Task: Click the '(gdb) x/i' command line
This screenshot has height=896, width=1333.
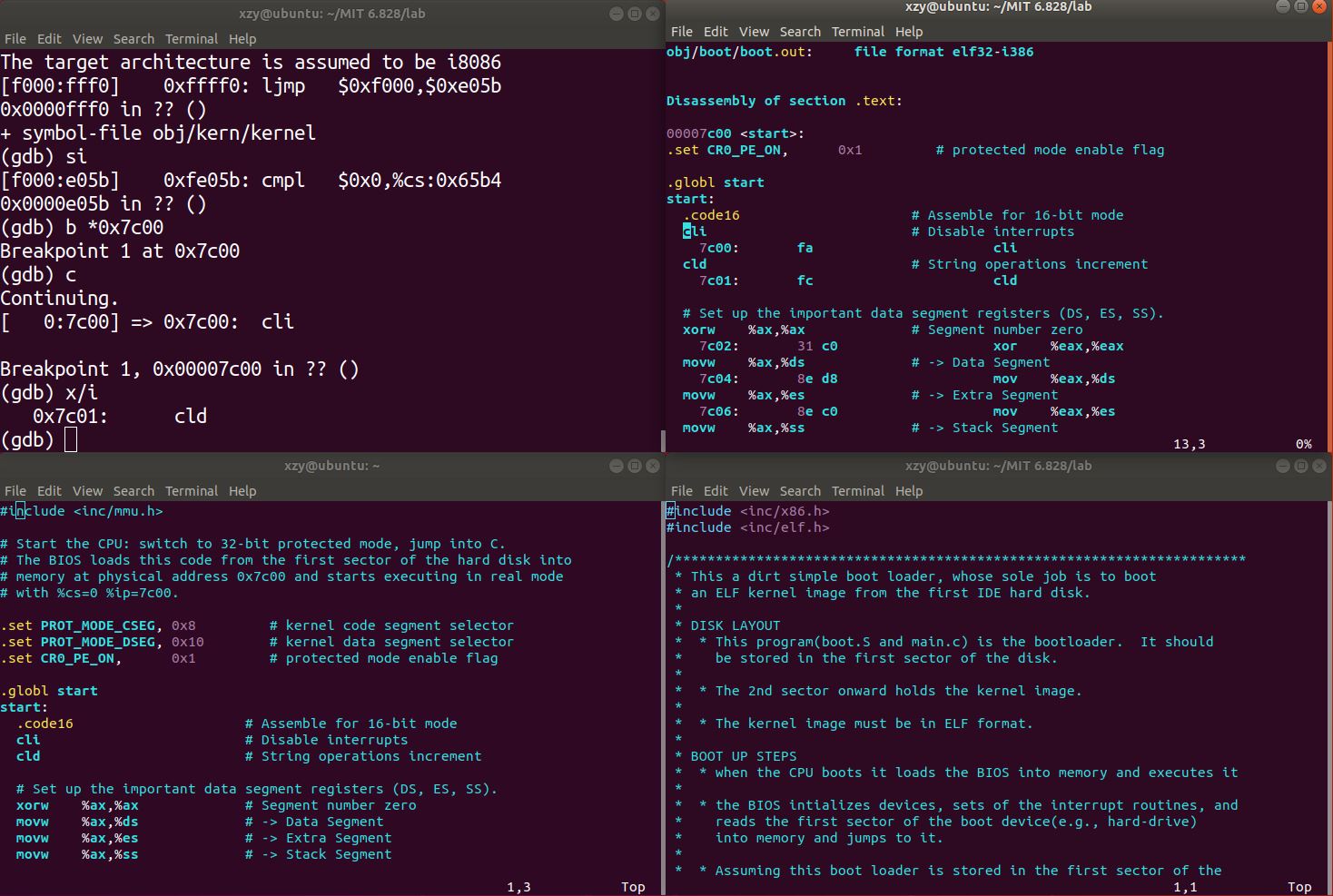Action: [x=49, y=392]
